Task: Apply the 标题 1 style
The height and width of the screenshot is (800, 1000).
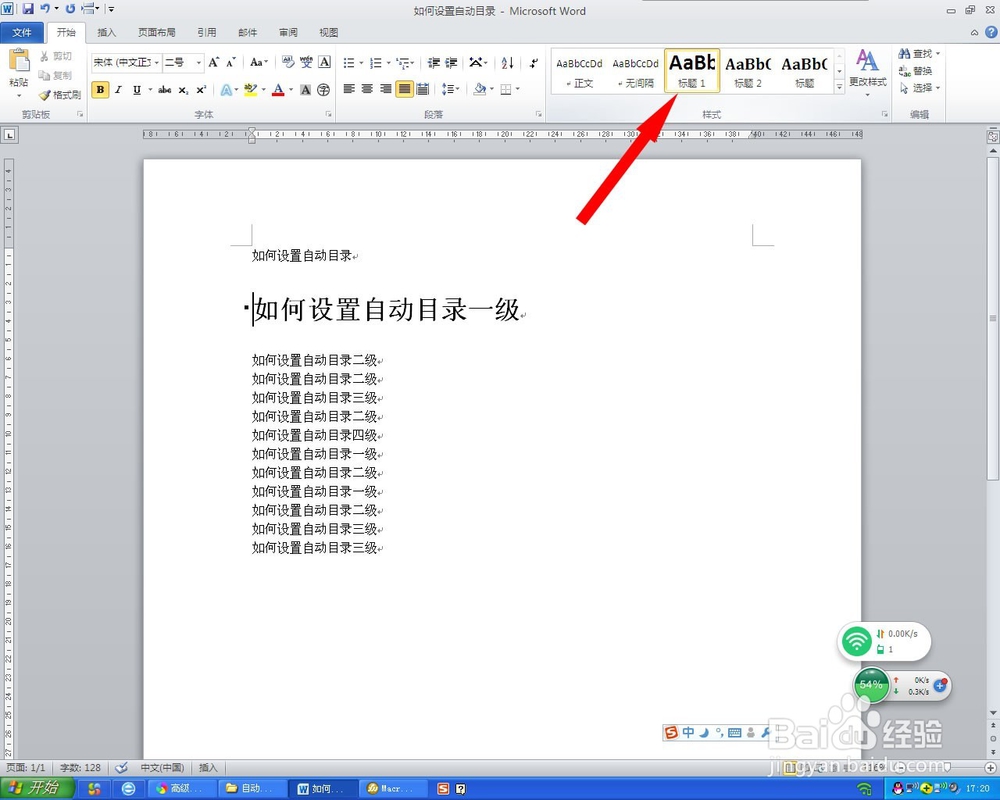Action: (692, 70)
